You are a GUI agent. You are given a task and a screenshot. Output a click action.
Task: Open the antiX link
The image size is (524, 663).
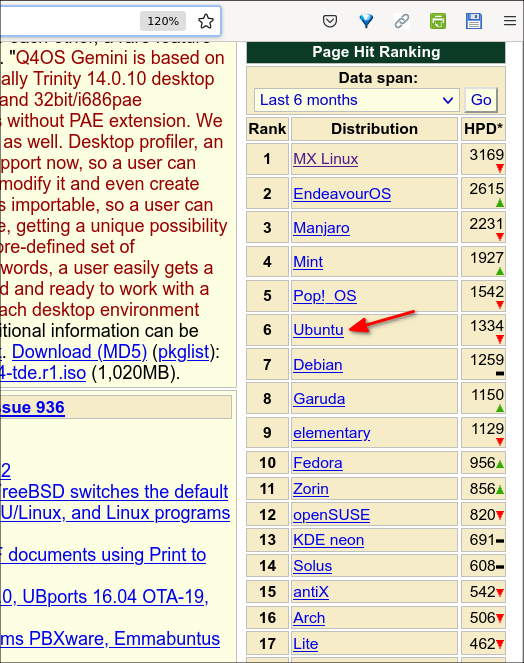(x=311, y=592)
